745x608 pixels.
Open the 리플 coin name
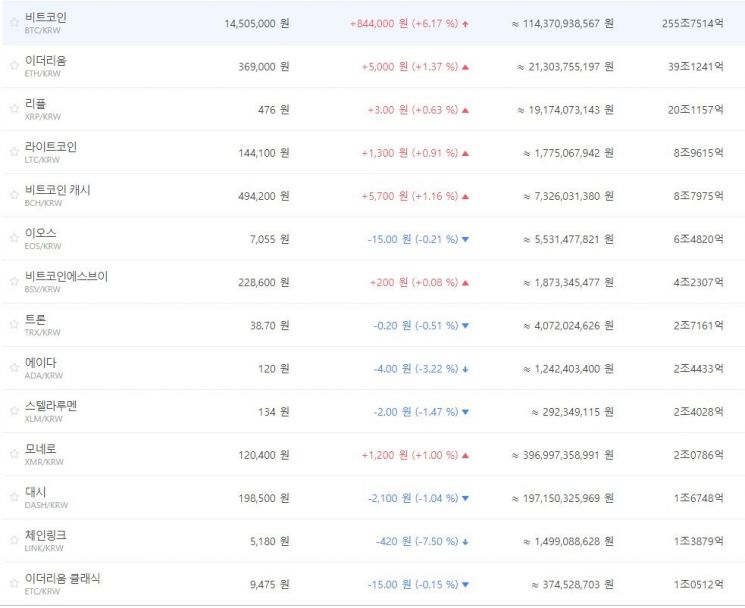click(35, 104)
